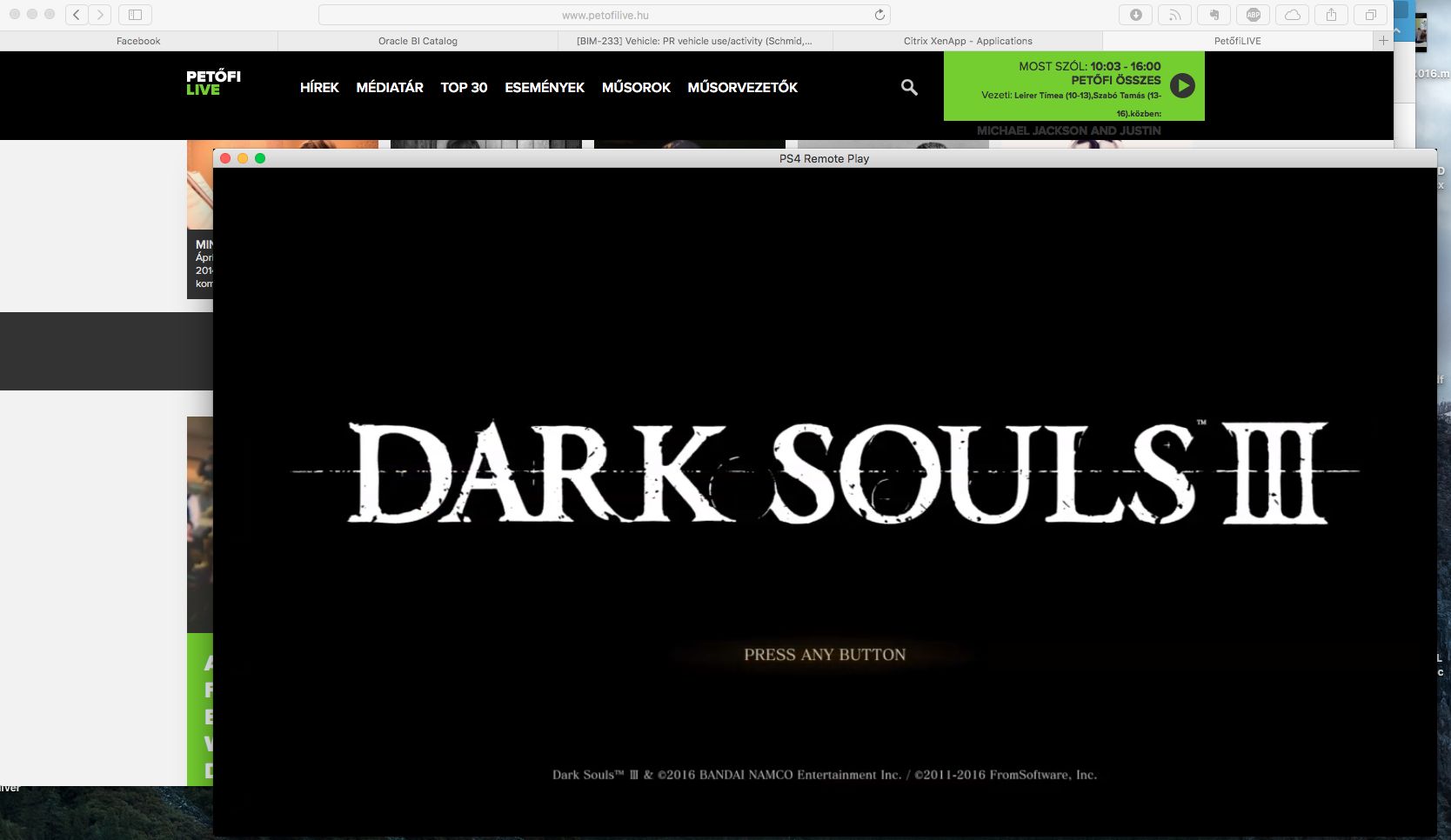Switch to the Facebook tab
Viewport: 1451px width, 840px height.
(138, 41)
